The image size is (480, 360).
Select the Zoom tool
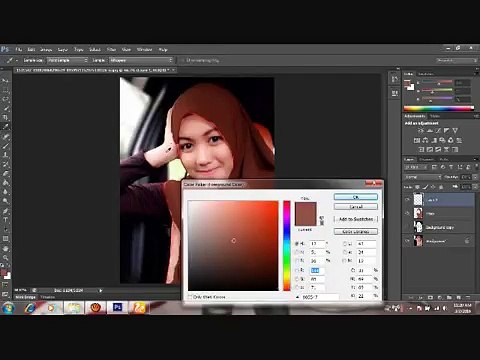coord(6,258)
